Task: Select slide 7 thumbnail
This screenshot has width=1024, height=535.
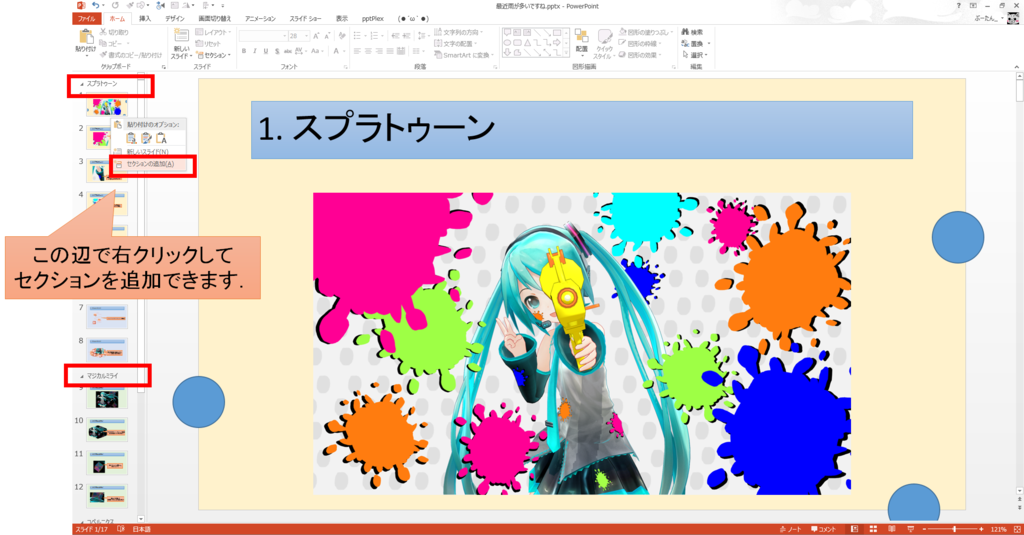Action: tap(107, 317)
